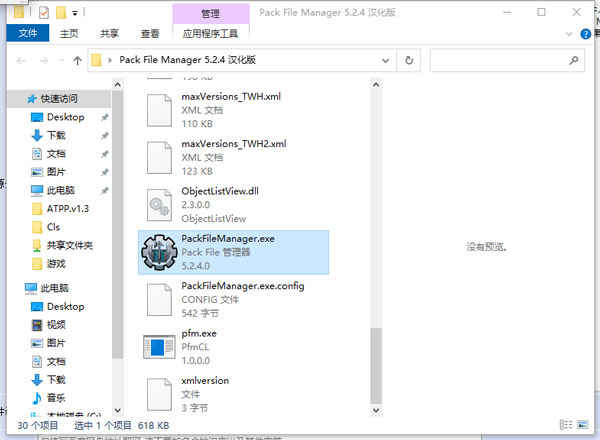Select the maxVersions_TWH2.xml file icon
Screen dimensions: 600x440
click(x=160, y=158)
